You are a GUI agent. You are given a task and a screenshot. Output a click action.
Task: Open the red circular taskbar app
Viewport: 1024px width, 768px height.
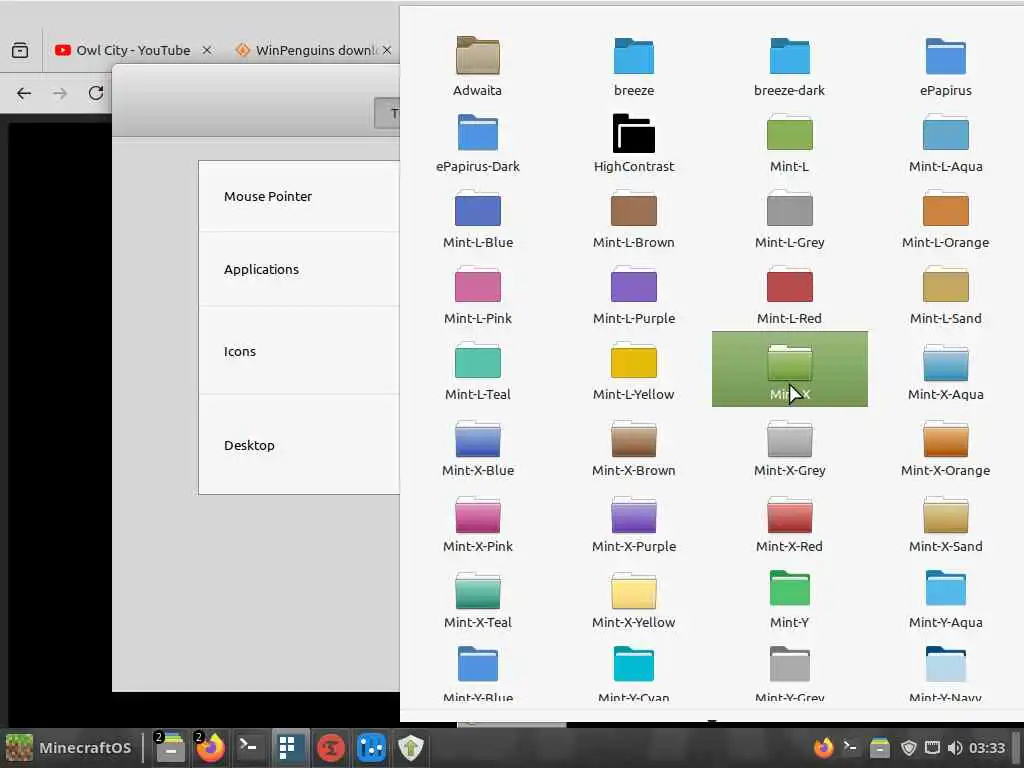(330, 748)
